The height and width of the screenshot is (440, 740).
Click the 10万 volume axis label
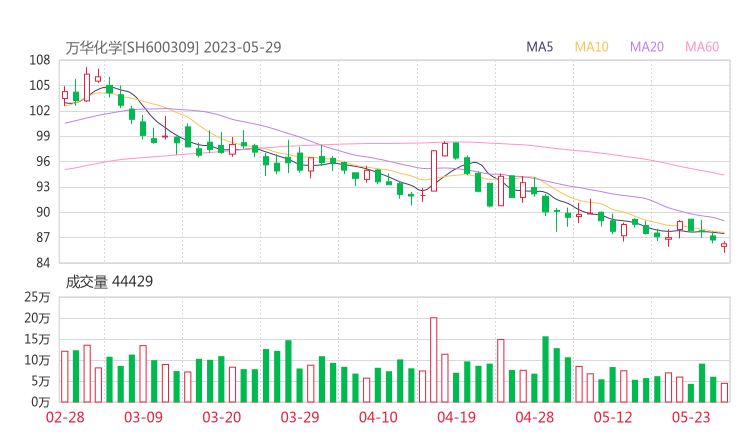click(x=37, y=360)
